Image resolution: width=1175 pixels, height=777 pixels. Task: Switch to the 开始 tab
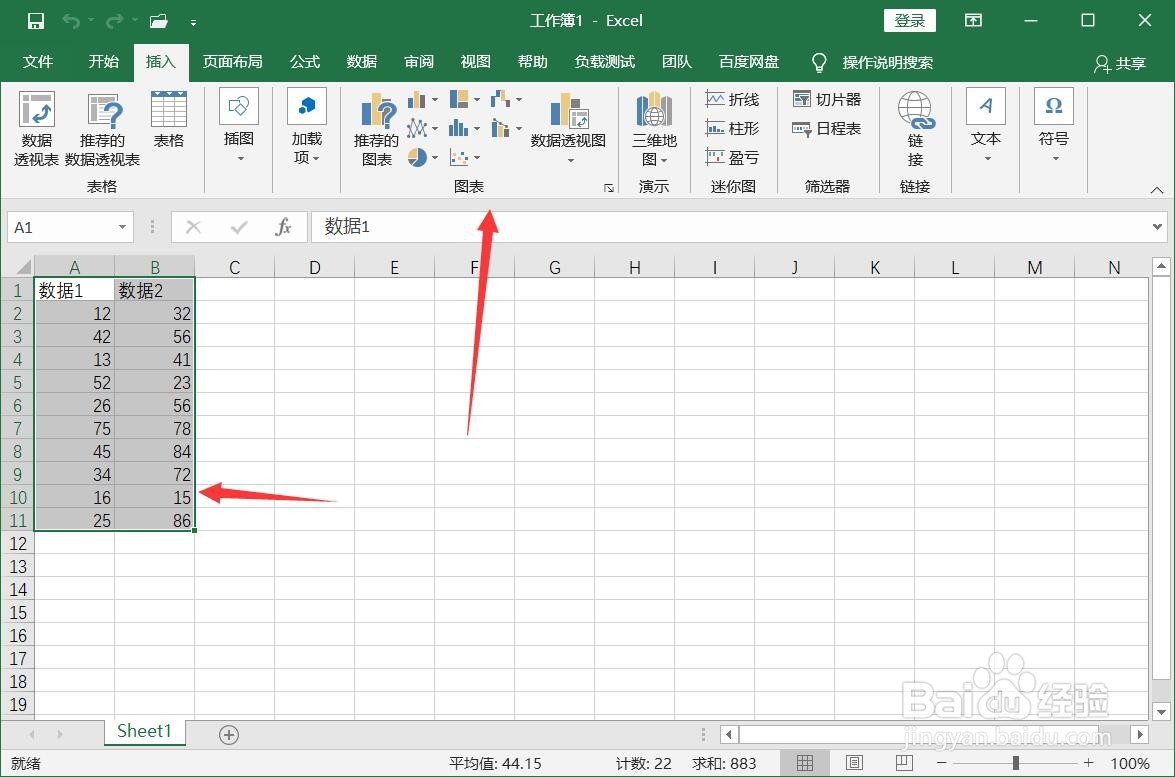[x=103, y=62]
